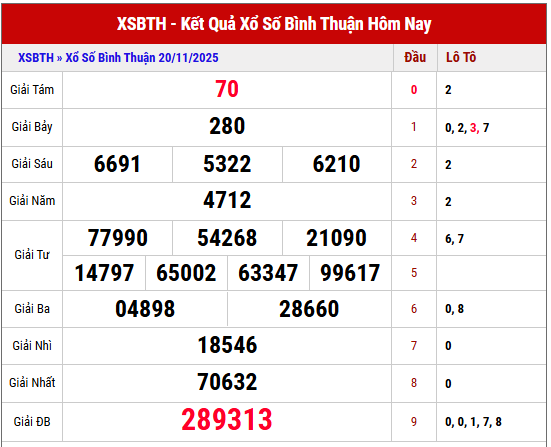Select the Giải Bảy row label
Viewport: 551px width, 447px height.
coord(32,127)
